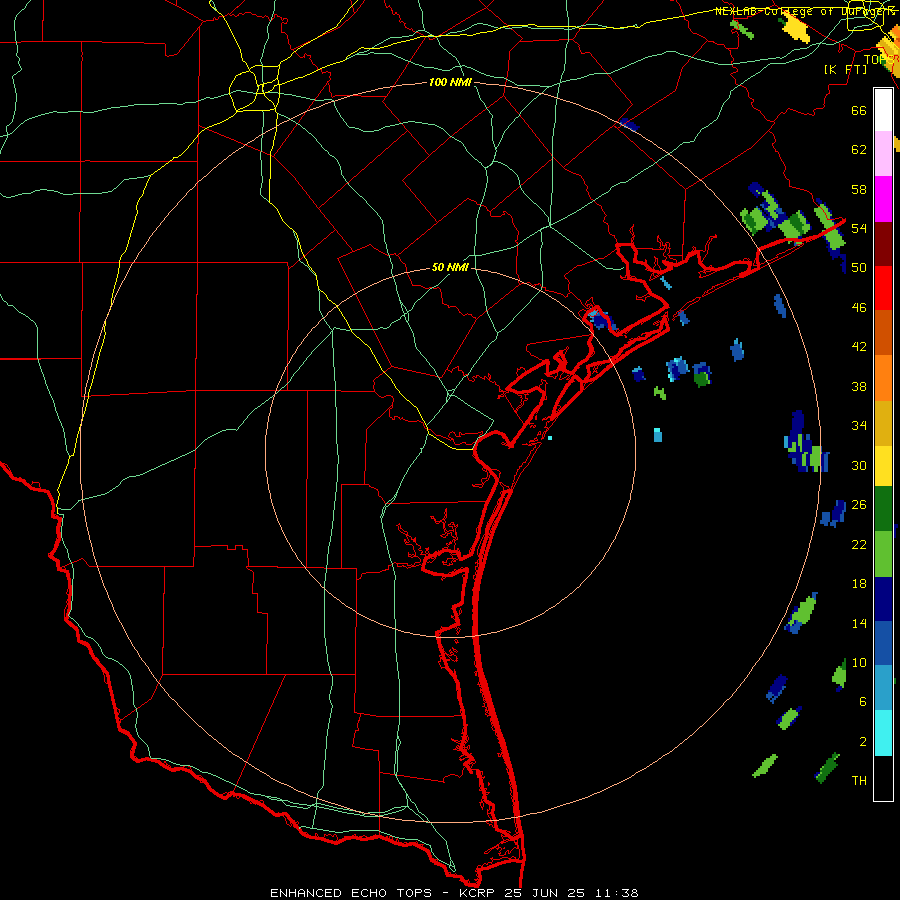Image resolution: width=900 pixels, height=900 pixels.
Task: Click the legend value 62
Action: click(x=859, y=150)
